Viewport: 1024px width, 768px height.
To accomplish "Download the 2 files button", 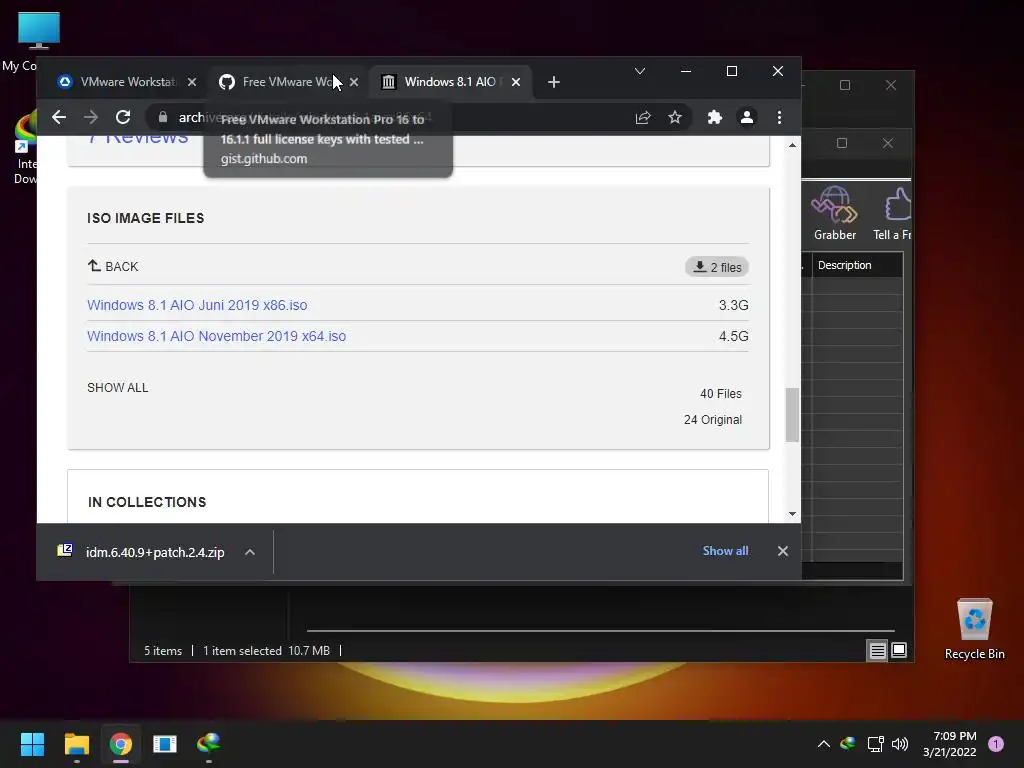I will tap(717, 267).
